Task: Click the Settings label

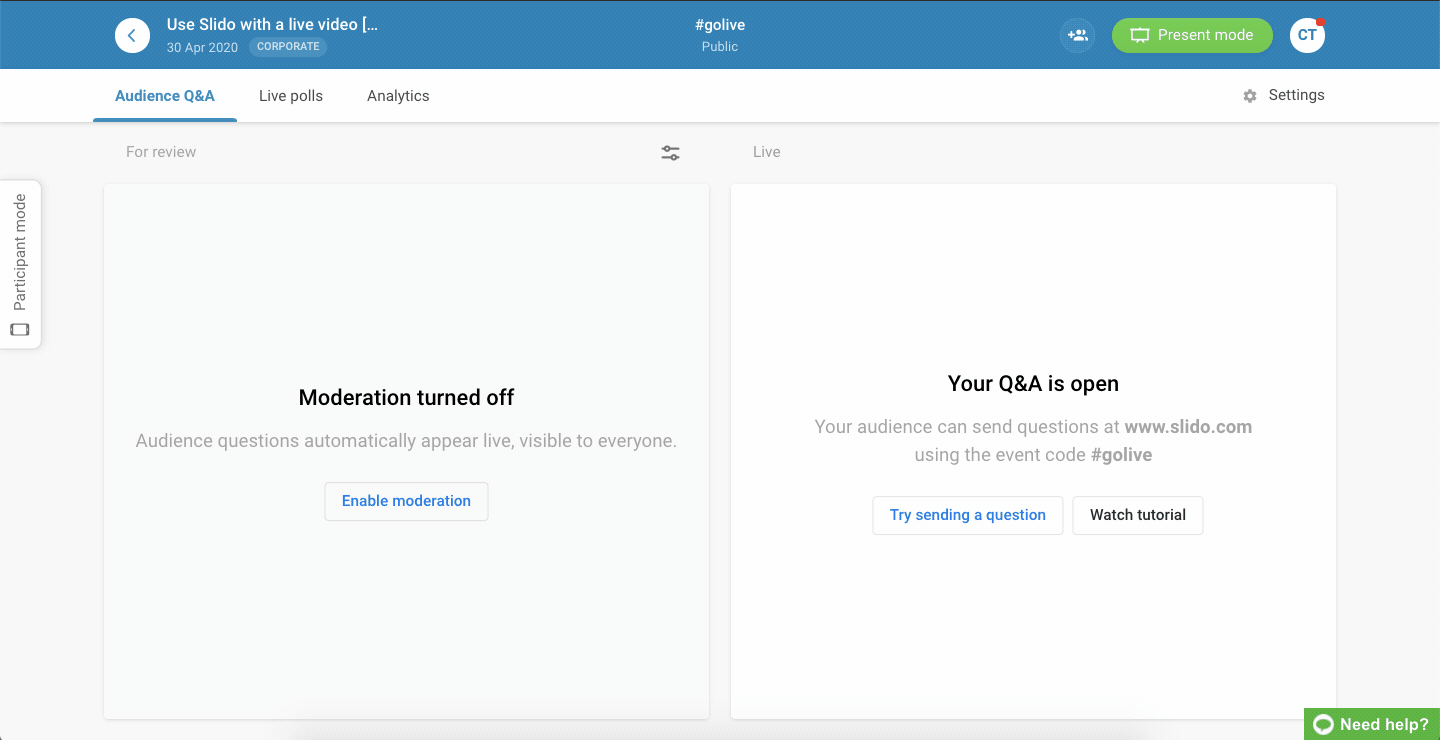Action: click(x=1296, y=95)
